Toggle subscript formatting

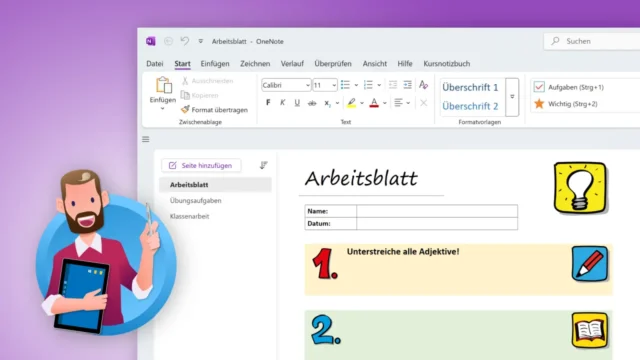tap(327, 103)
